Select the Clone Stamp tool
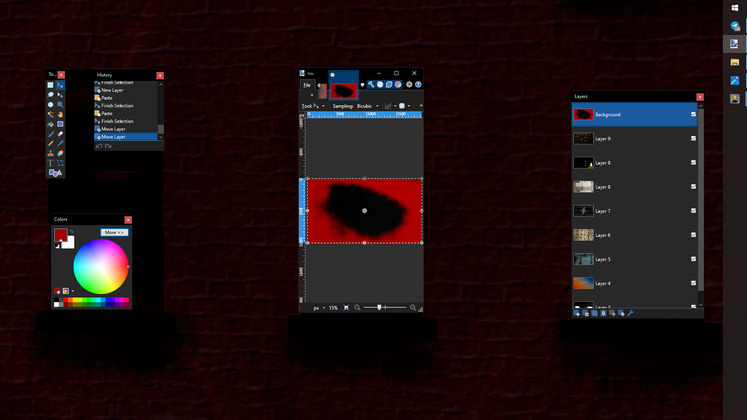 [50, 153]
